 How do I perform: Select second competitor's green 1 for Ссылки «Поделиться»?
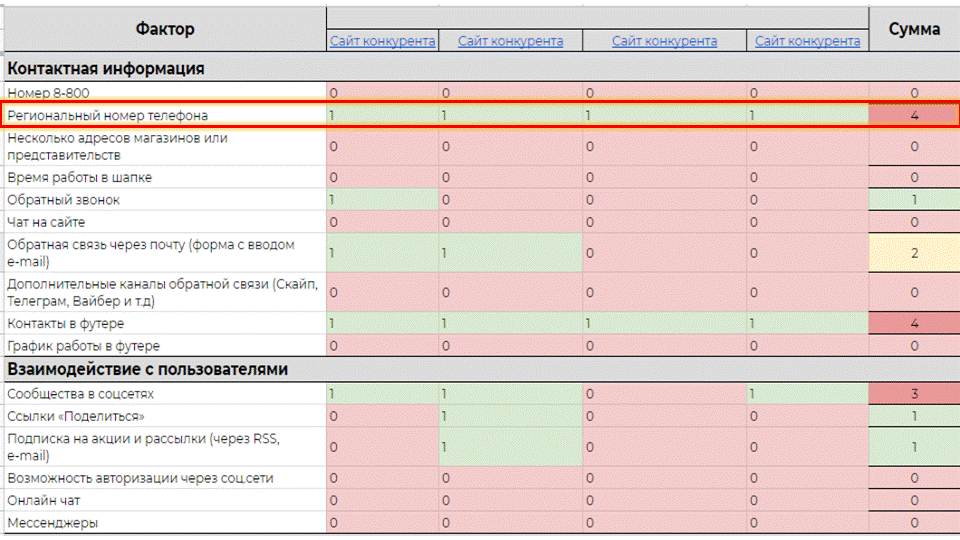click(511, 416)
